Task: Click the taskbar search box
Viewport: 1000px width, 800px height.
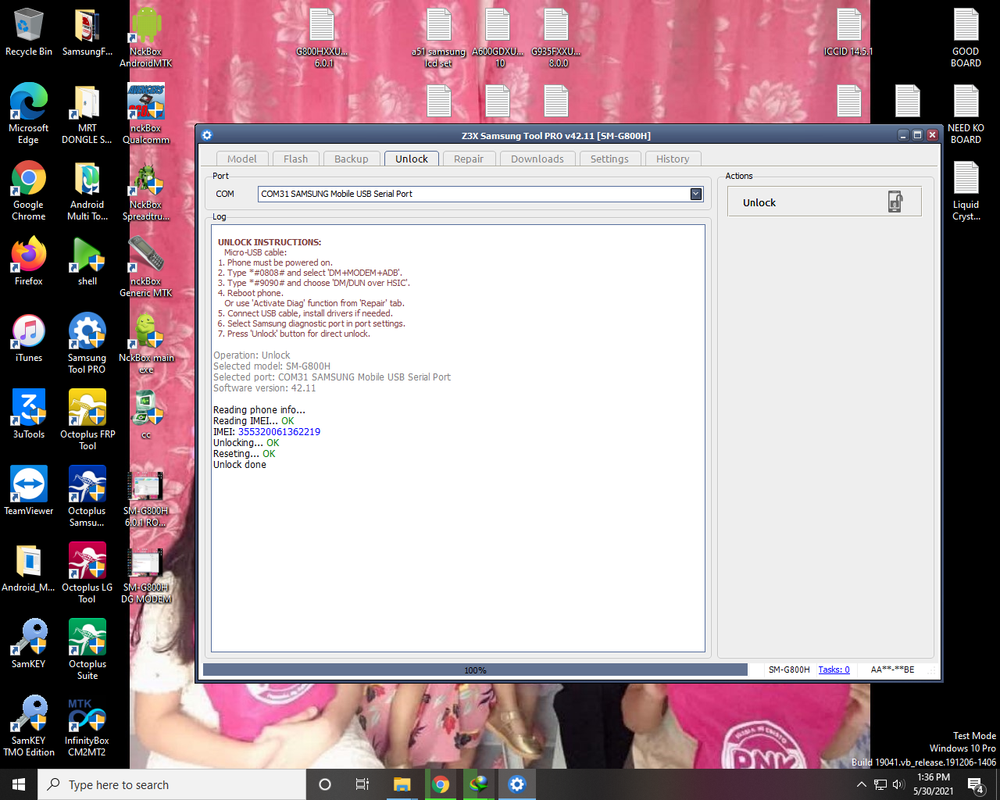Action: pos(172,785)
